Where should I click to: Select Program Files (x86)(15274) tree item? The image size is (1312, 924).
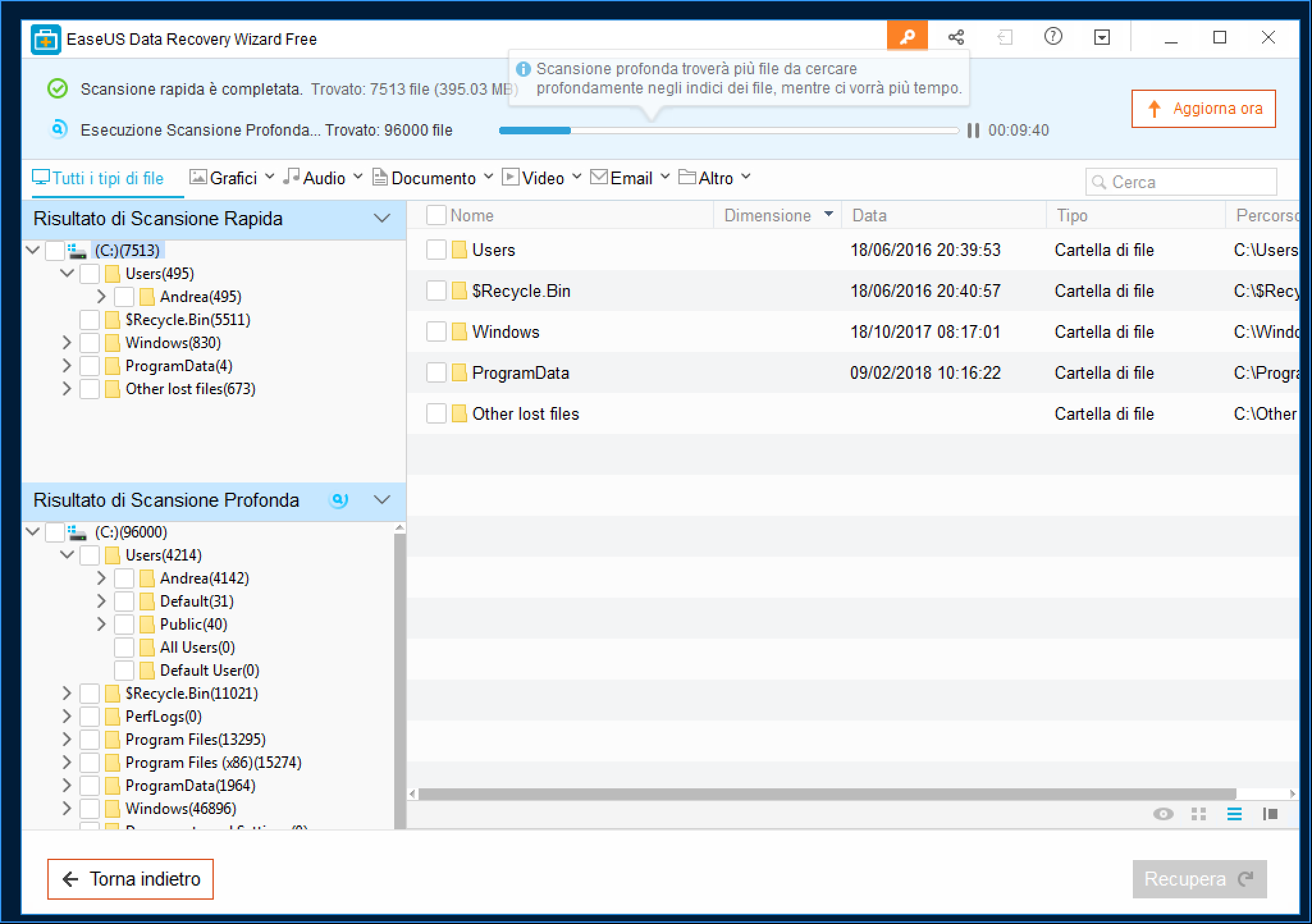click(213, 762)
